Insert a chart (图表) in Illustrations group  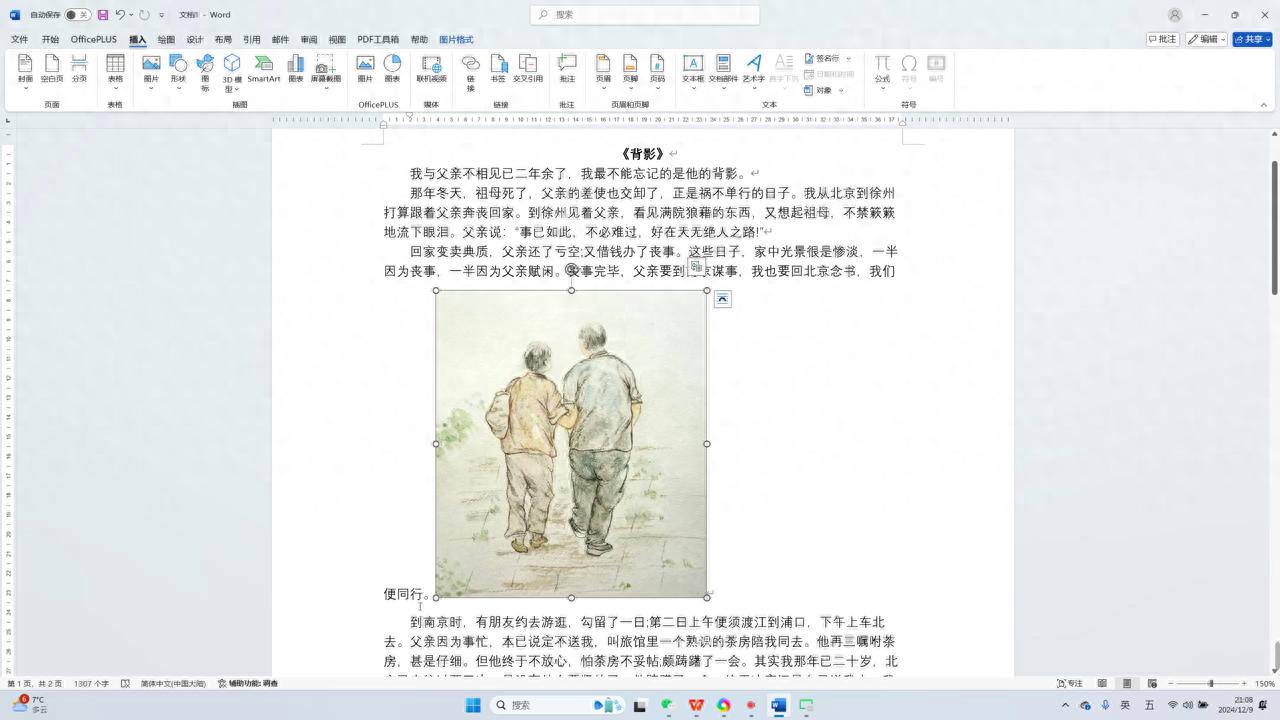(296, 68)
